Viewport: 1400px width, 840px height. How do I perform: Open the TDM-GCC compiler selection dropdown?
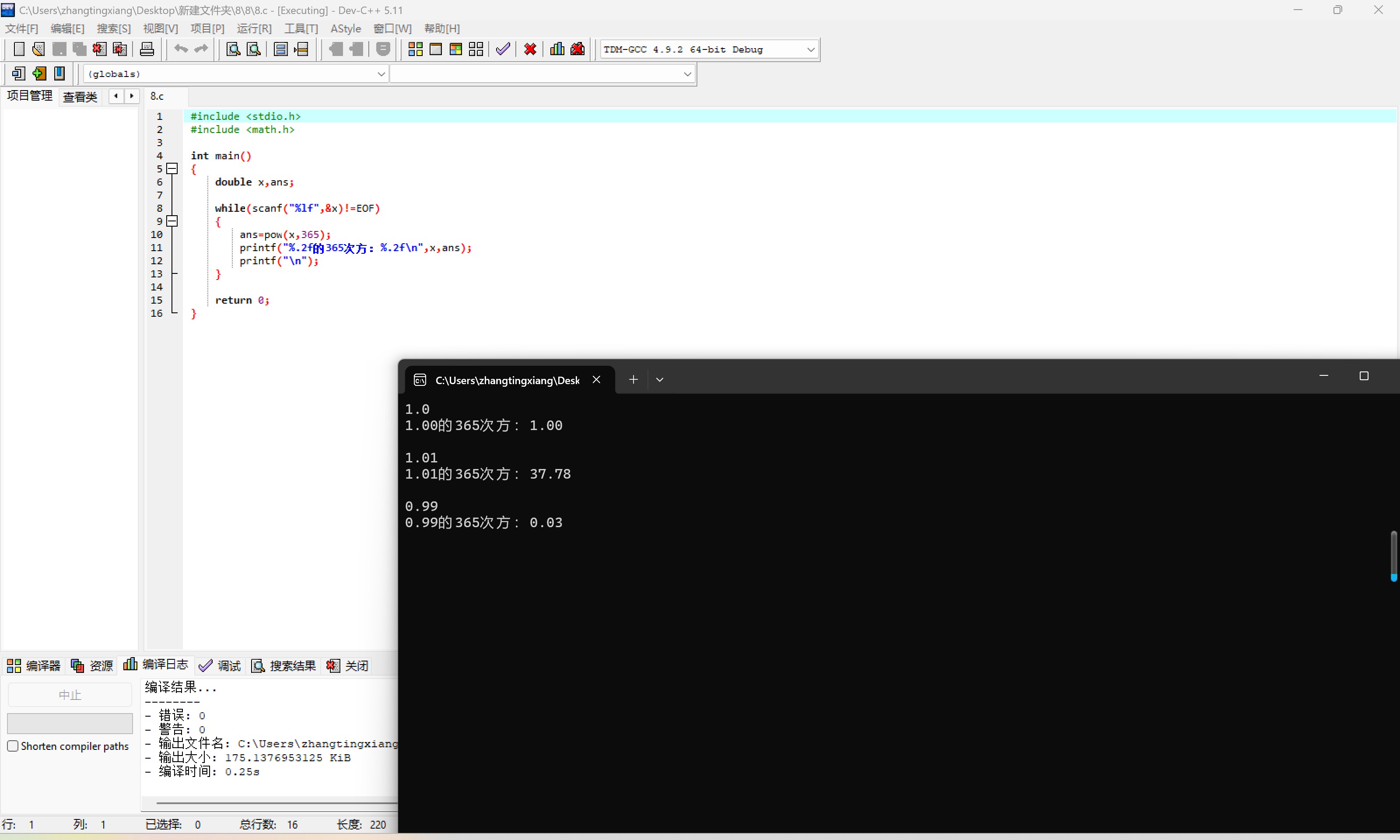tap(810, 50)
